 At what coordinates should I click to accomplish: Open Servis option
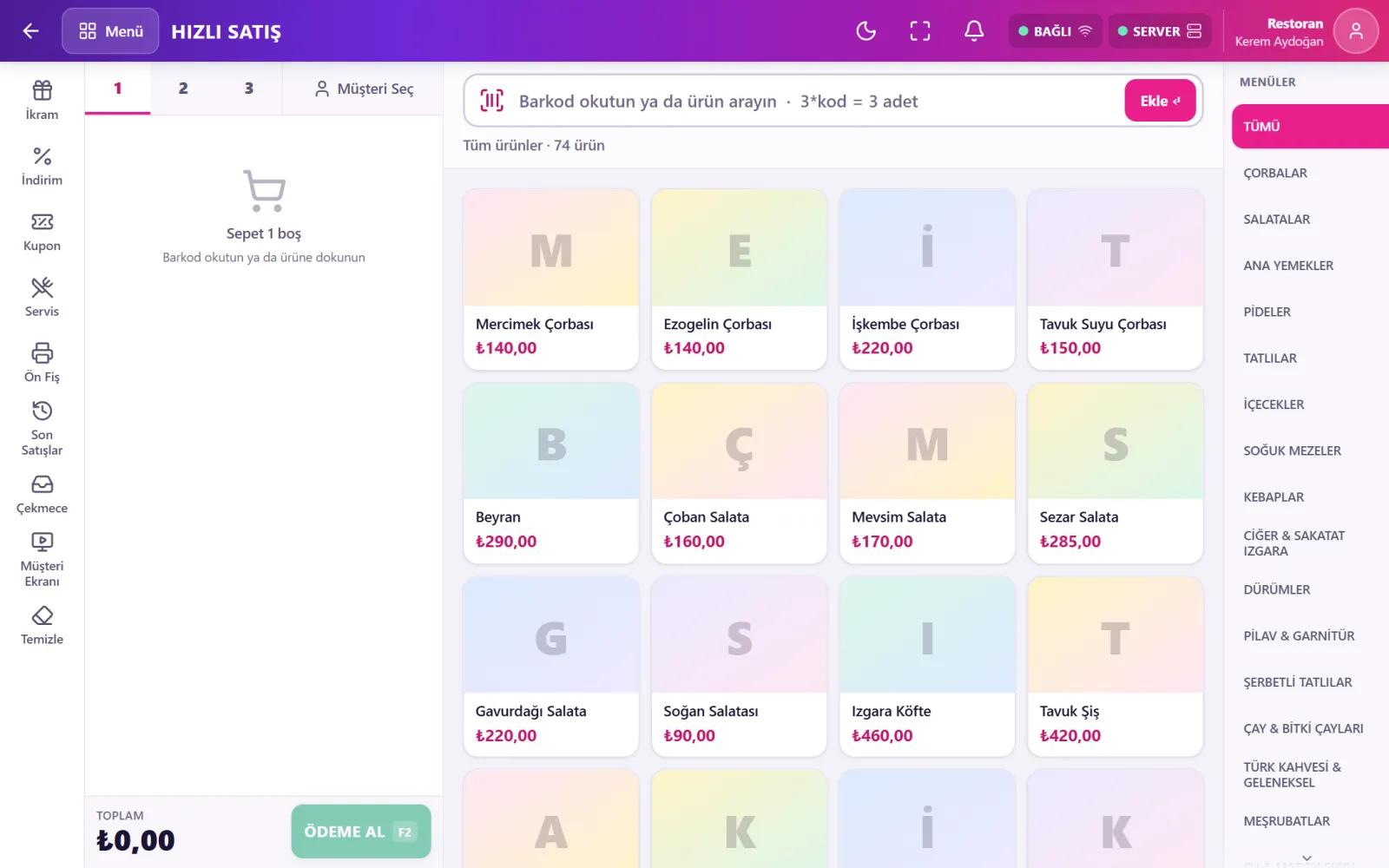[x=42, y=298]
